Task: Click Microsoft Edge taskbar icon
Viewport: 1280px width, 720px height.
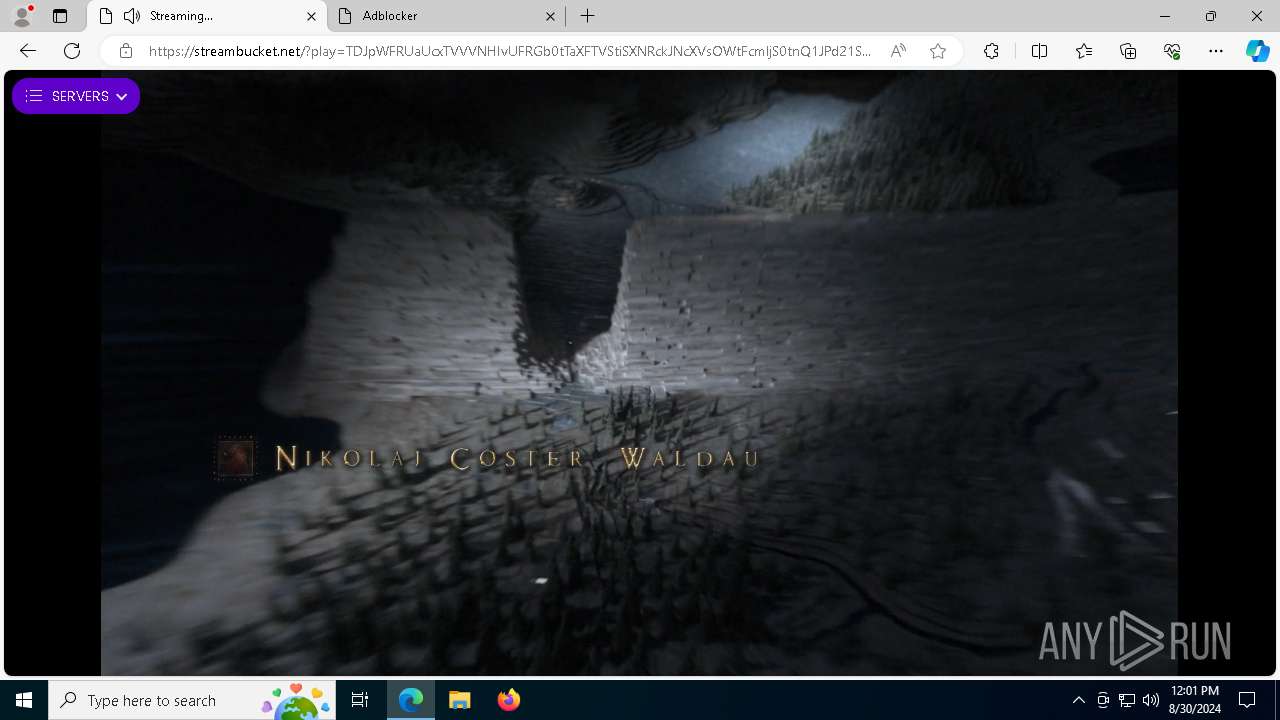Action: coord(411,700)
